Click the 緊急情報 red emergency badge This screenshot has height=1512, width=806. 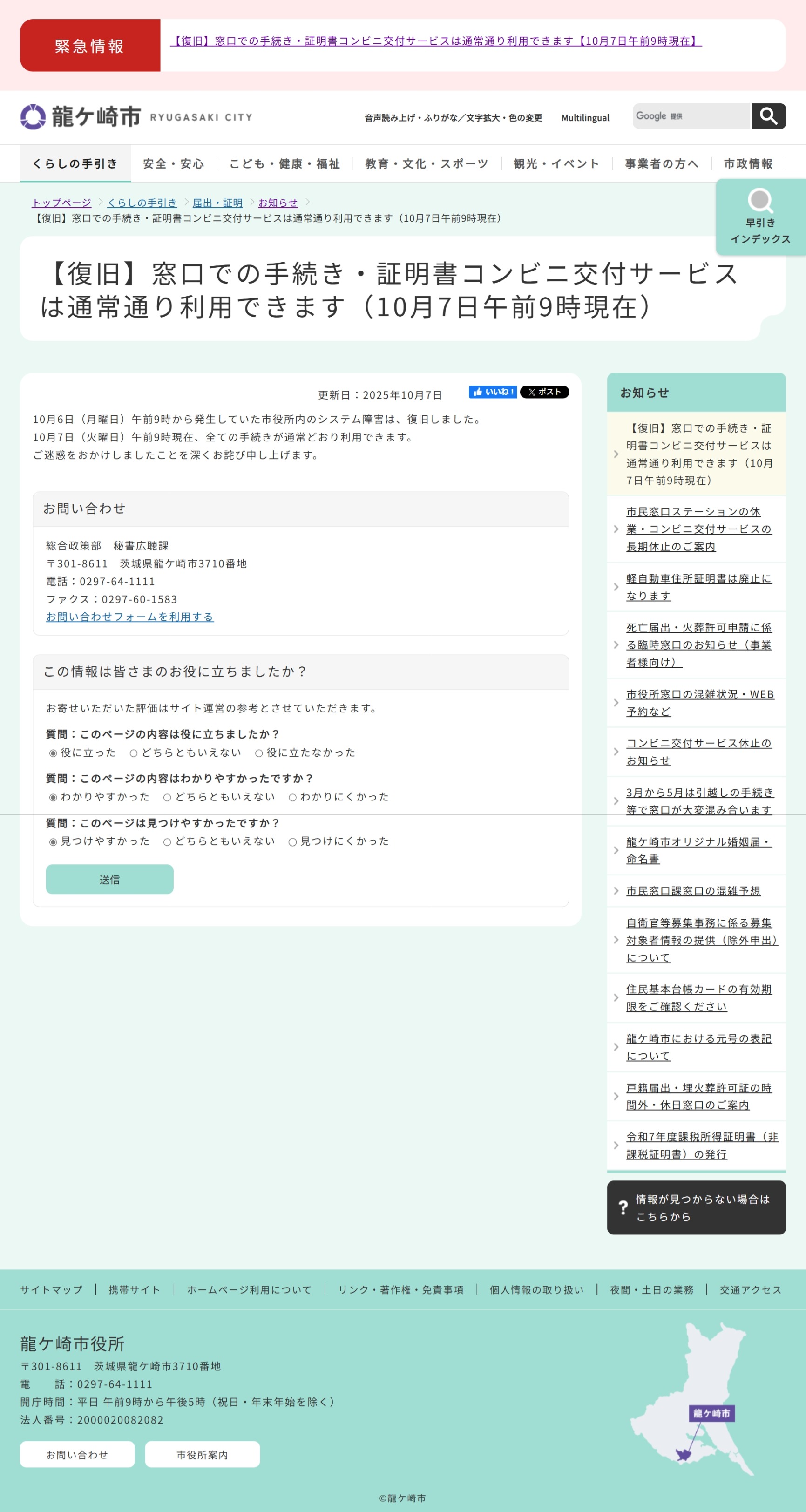(90, 46)
